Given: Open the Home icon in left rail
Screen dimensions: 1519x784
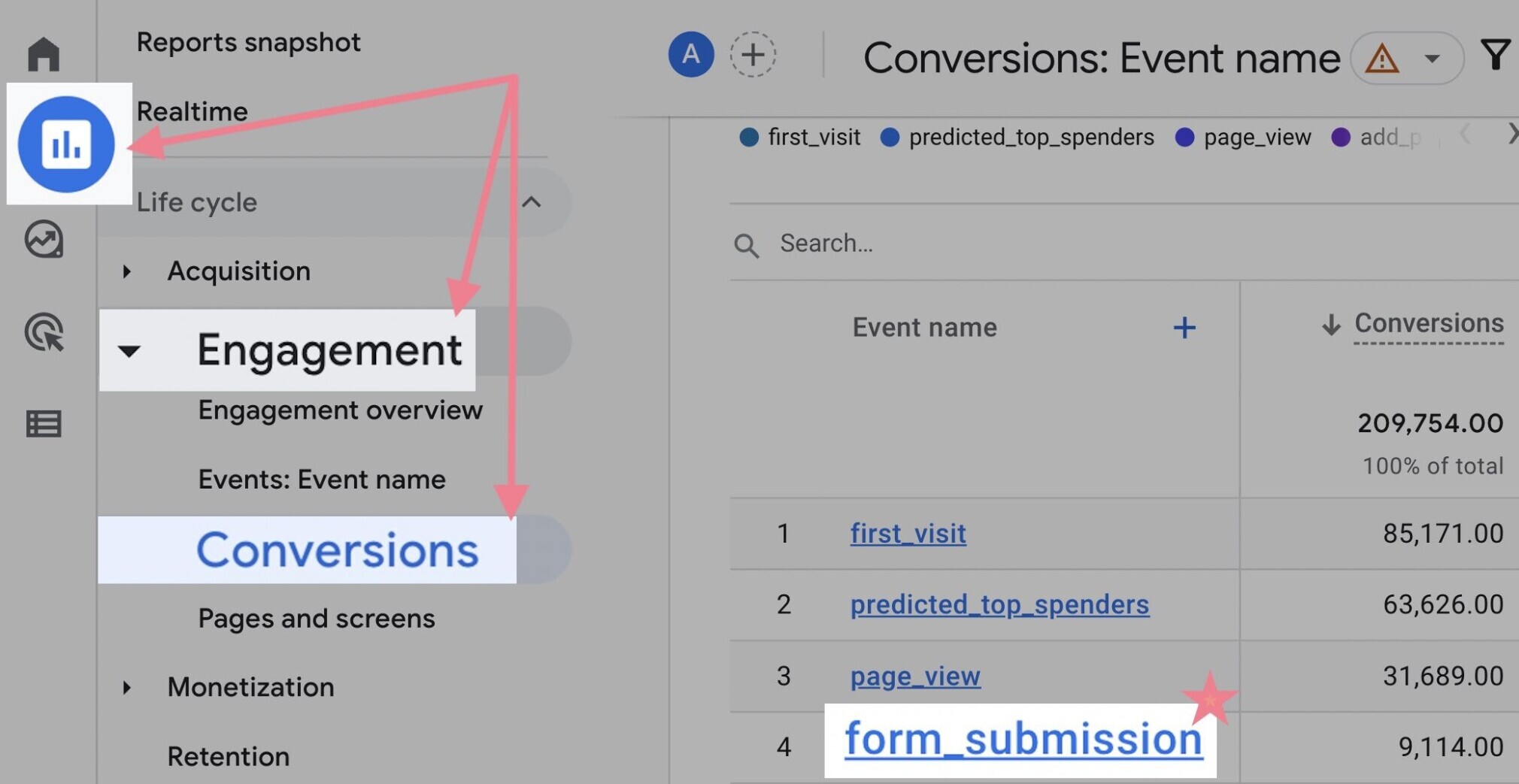Looking at the screenshot, I should click(44, 53).
